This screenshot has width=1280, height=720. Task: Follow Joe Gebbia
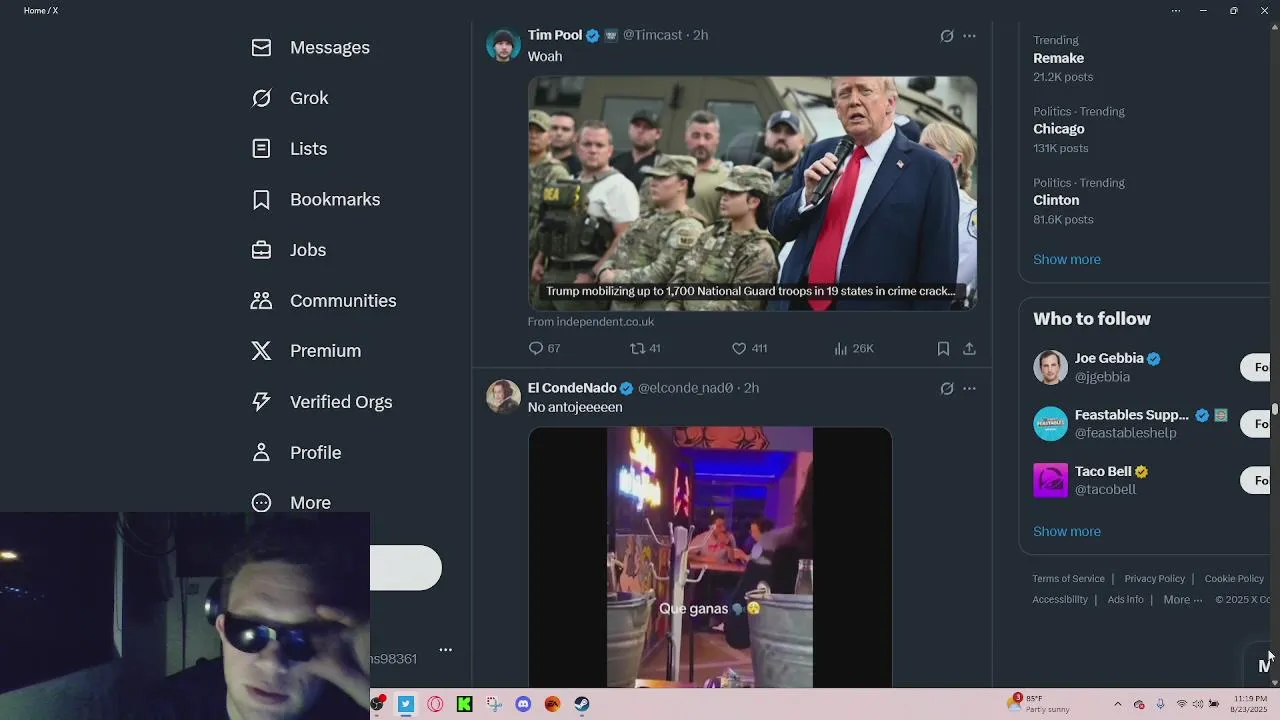click(x=1256, y=367)
